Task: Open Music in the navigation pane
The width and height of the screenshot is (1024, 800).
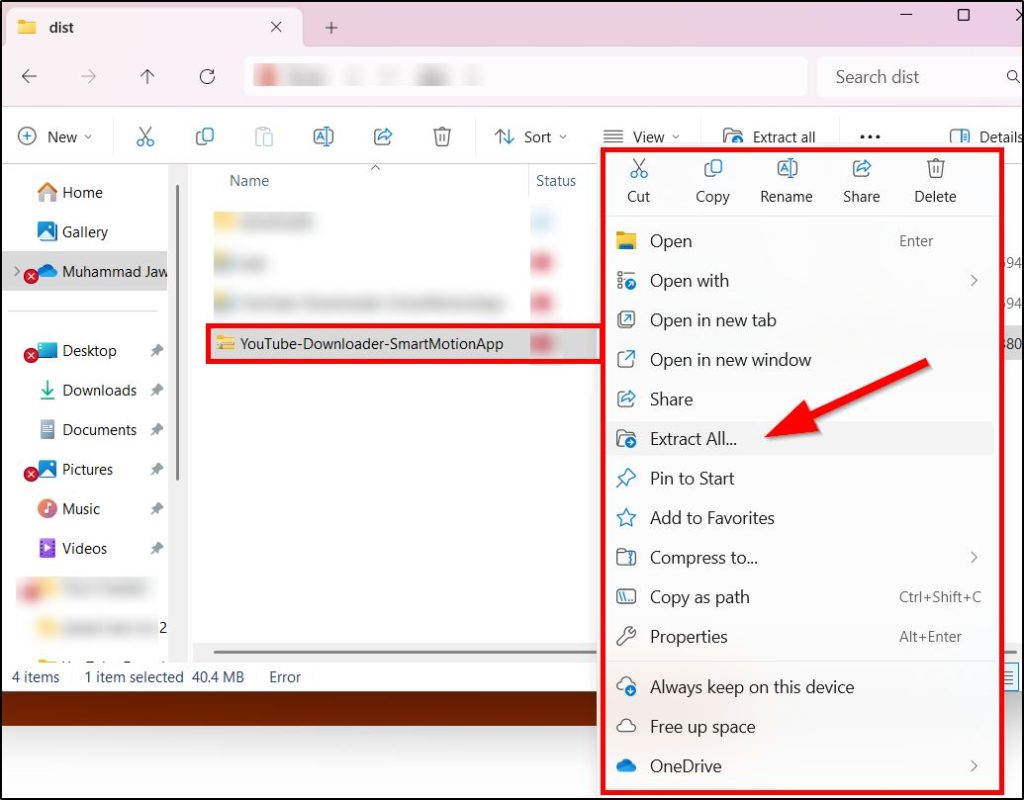Action: coord(69,509)
